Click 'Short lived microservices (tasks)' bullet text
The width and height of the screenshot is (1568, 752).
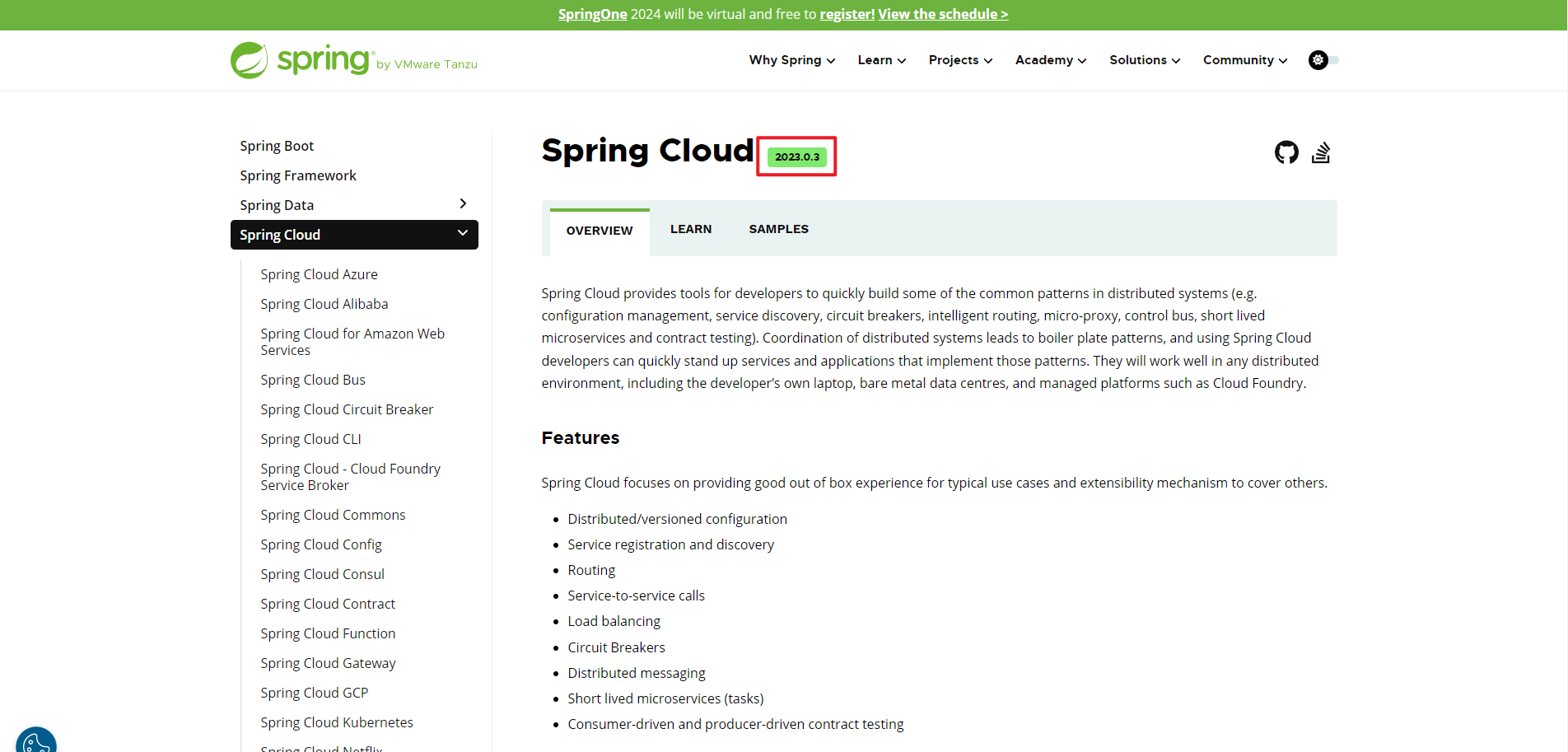(x=666, y=698)
